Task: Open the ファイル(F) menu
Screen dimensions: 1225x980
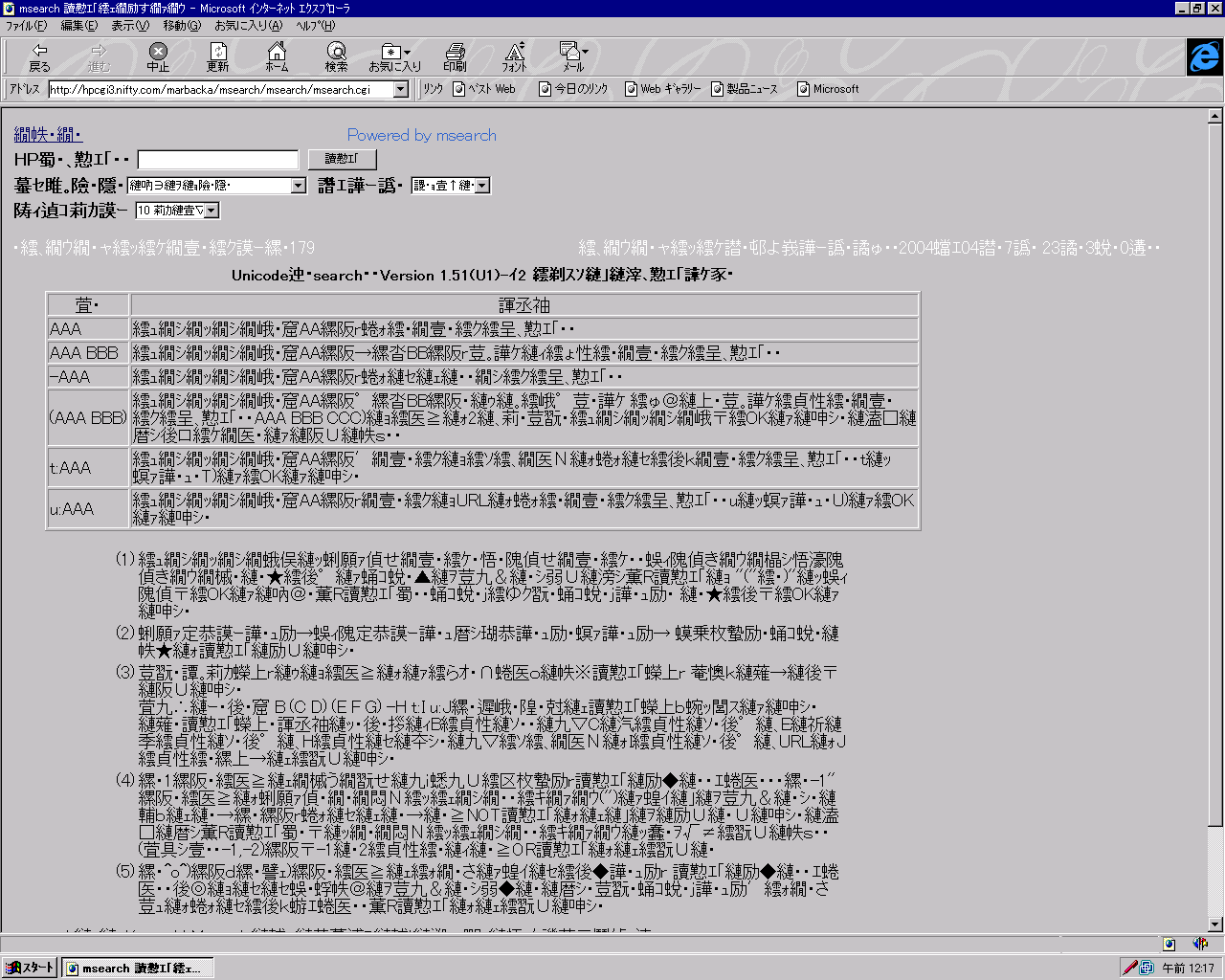Action: pyautogui.click(x=26, y=26)
